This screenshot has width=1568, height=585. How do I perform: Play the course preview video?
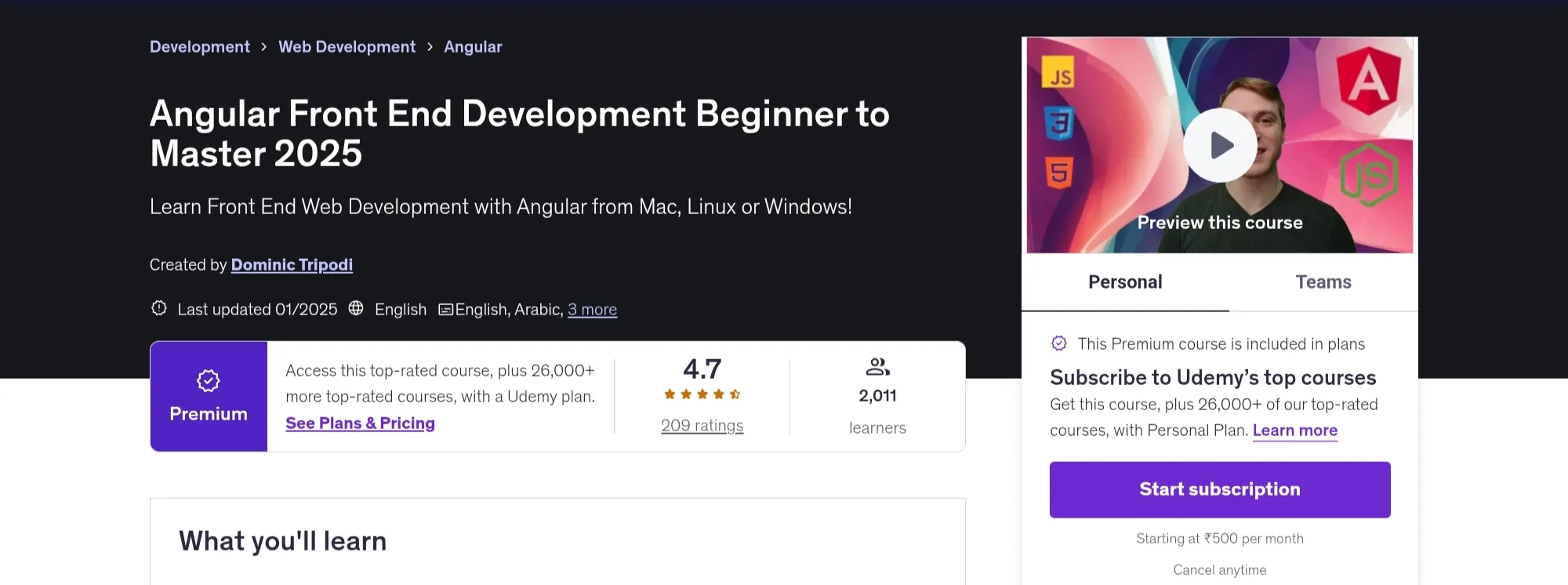pos(1220,145)
